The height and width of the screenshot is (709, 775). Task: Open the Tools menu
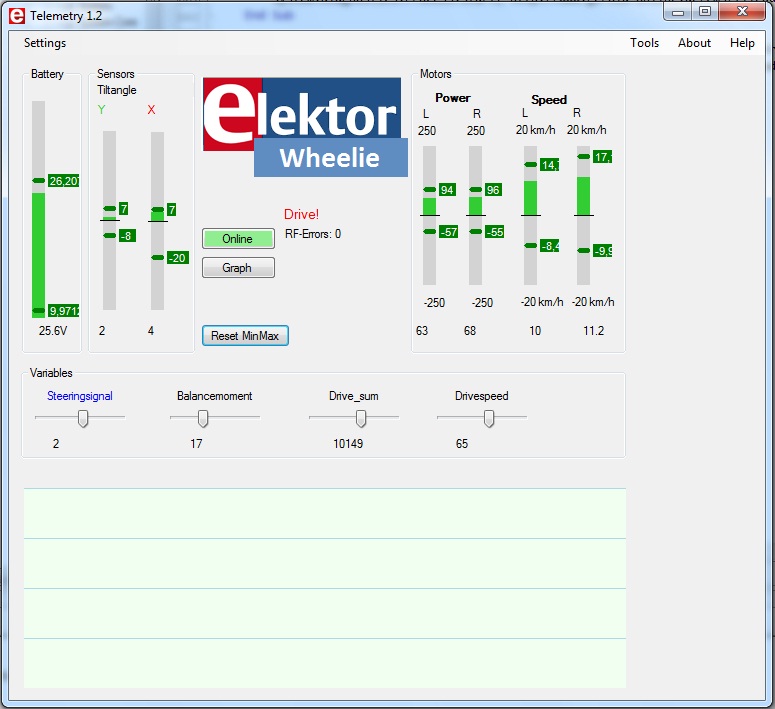644,43
